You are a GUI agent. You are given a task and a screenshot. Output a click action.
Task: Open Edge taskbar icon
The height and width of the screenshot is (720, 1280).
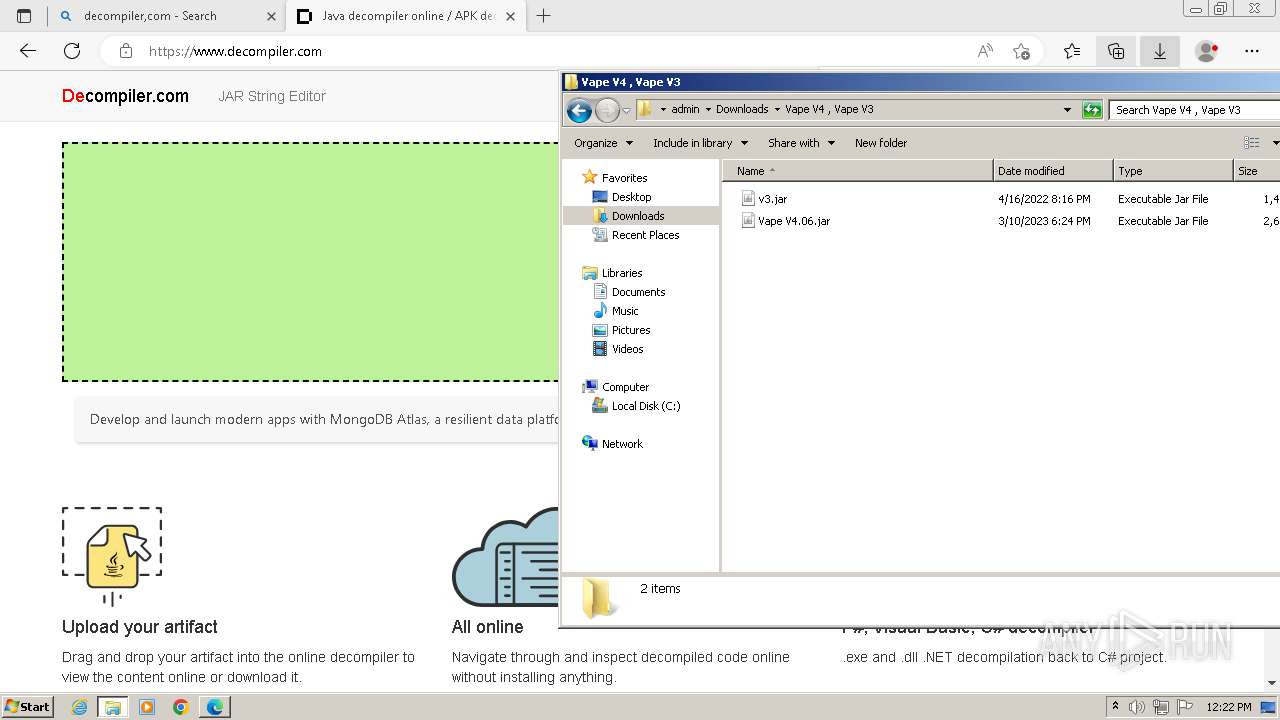click(215, 707)
